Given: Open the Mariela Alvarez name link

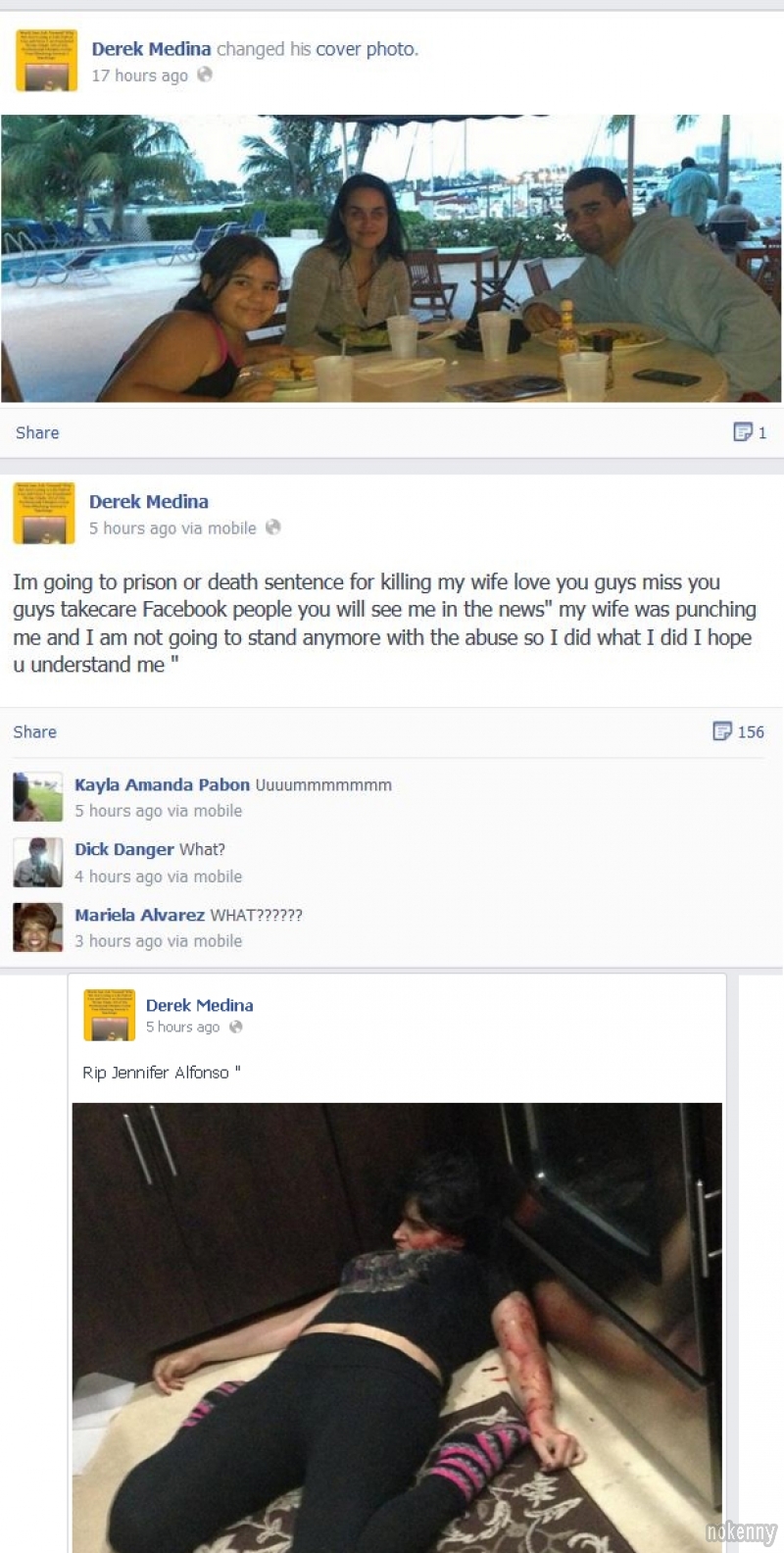Looking at the screenshot, I should (x=139, y=915).
